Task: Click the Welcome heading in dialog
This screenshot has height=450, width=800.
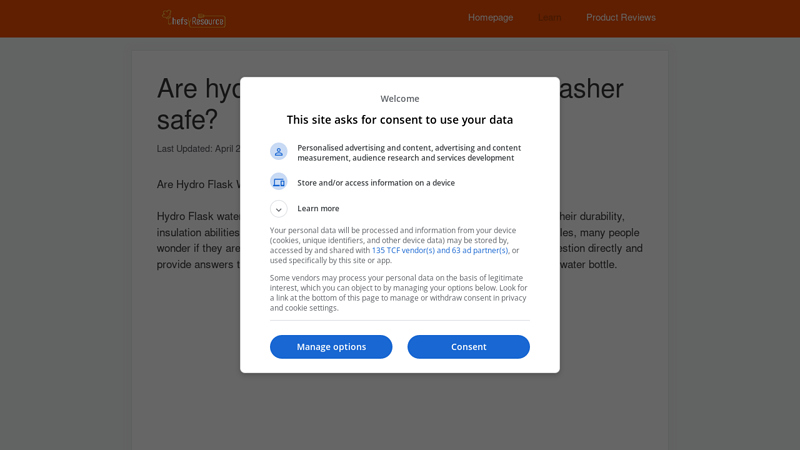Action: click(400, 98)
